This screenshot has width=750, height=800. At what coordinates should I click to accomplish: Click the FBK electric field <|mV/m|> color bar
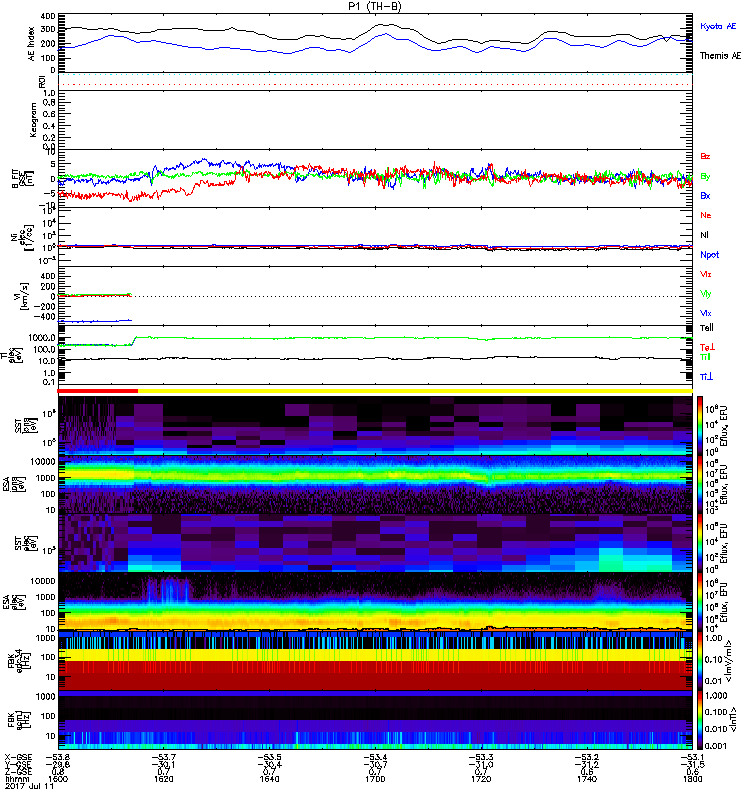tap(700, 661)
